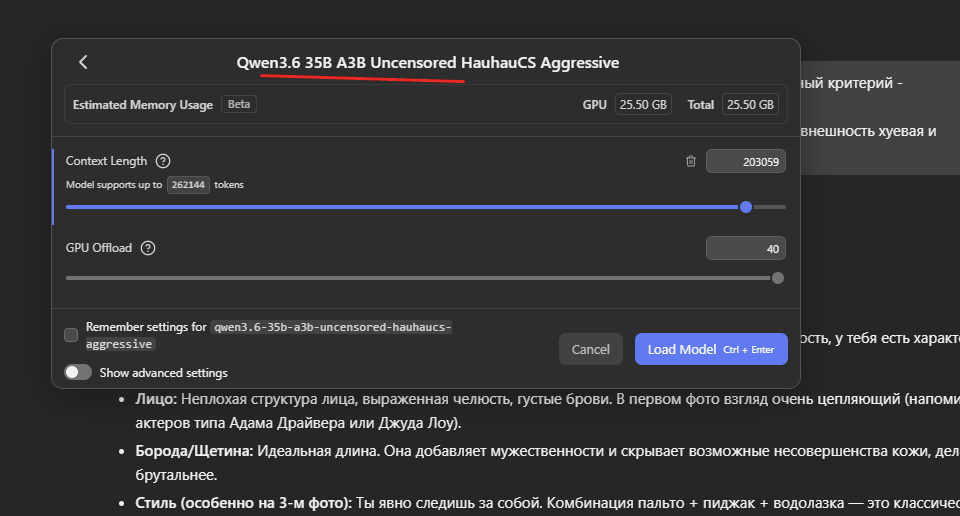This screenshot has width=960, height=516.
Task: Click the GPU 25.50 GB memory value
Action: pos(643,105)
